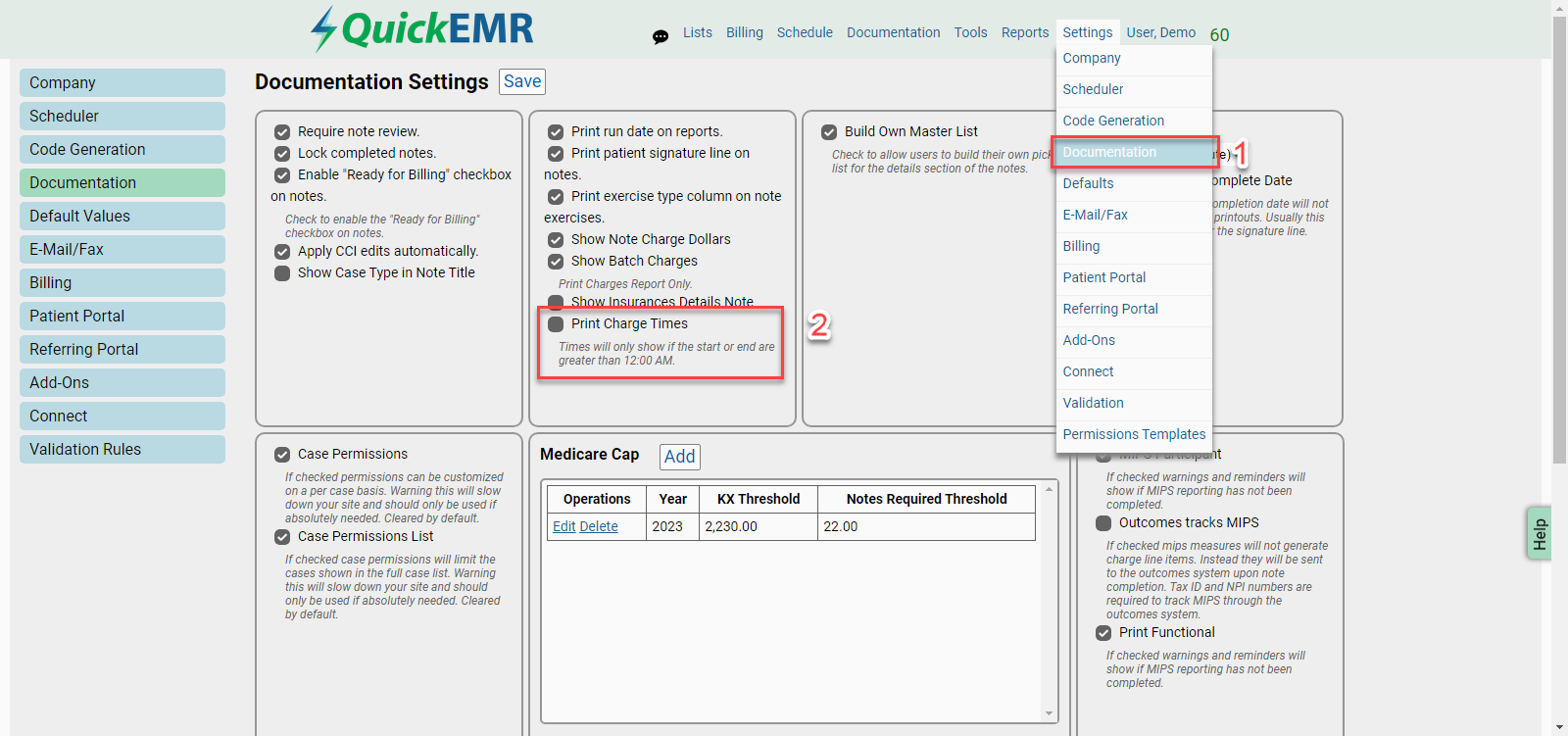Edit the 2023 Medicare Cap row
Viewport: 1568px width, 736px height.
[564, 527]
